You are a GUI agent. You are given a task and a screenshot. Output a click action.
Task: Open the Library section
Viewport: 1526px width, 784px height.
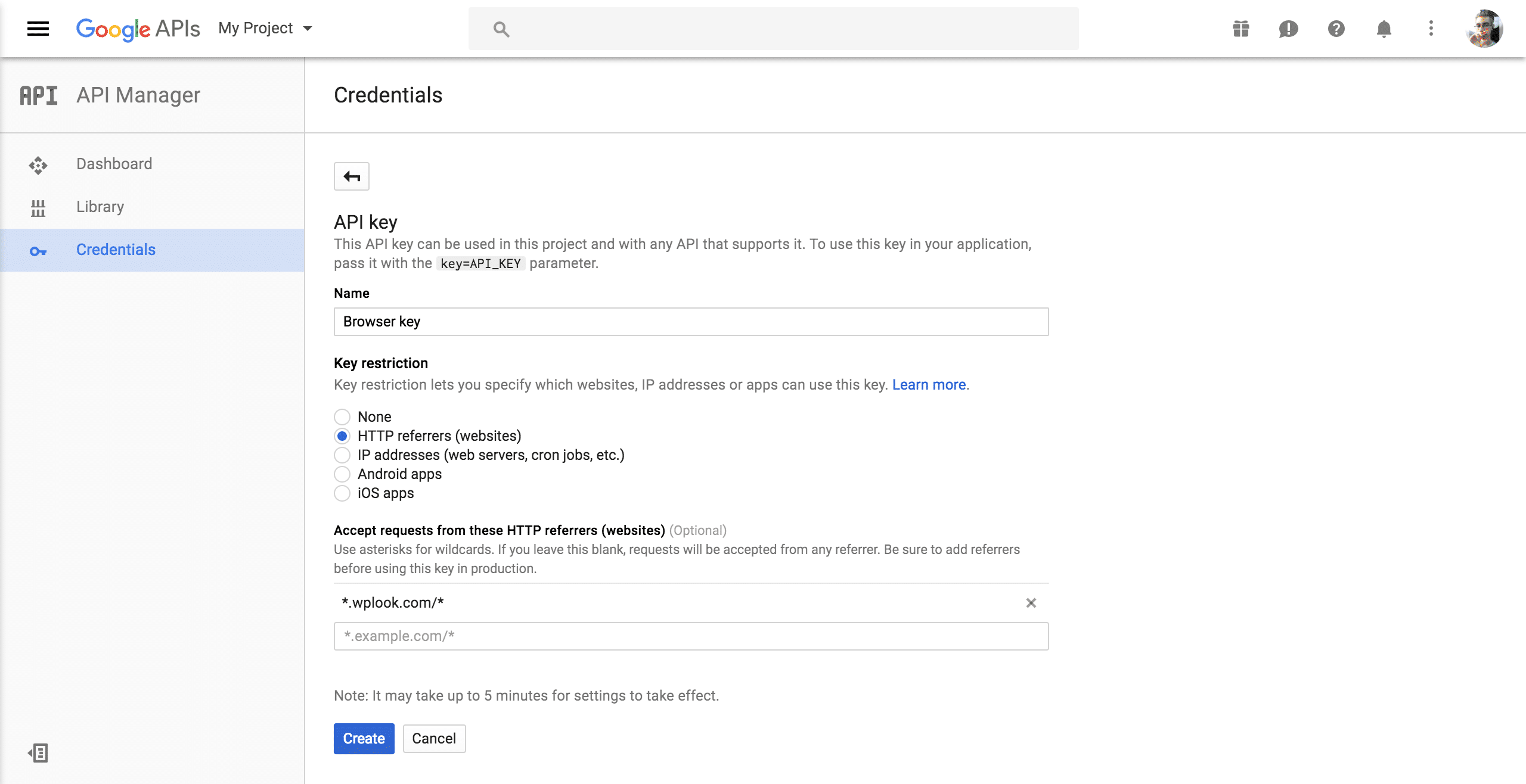pyautogui.click(x=100, y=207)
